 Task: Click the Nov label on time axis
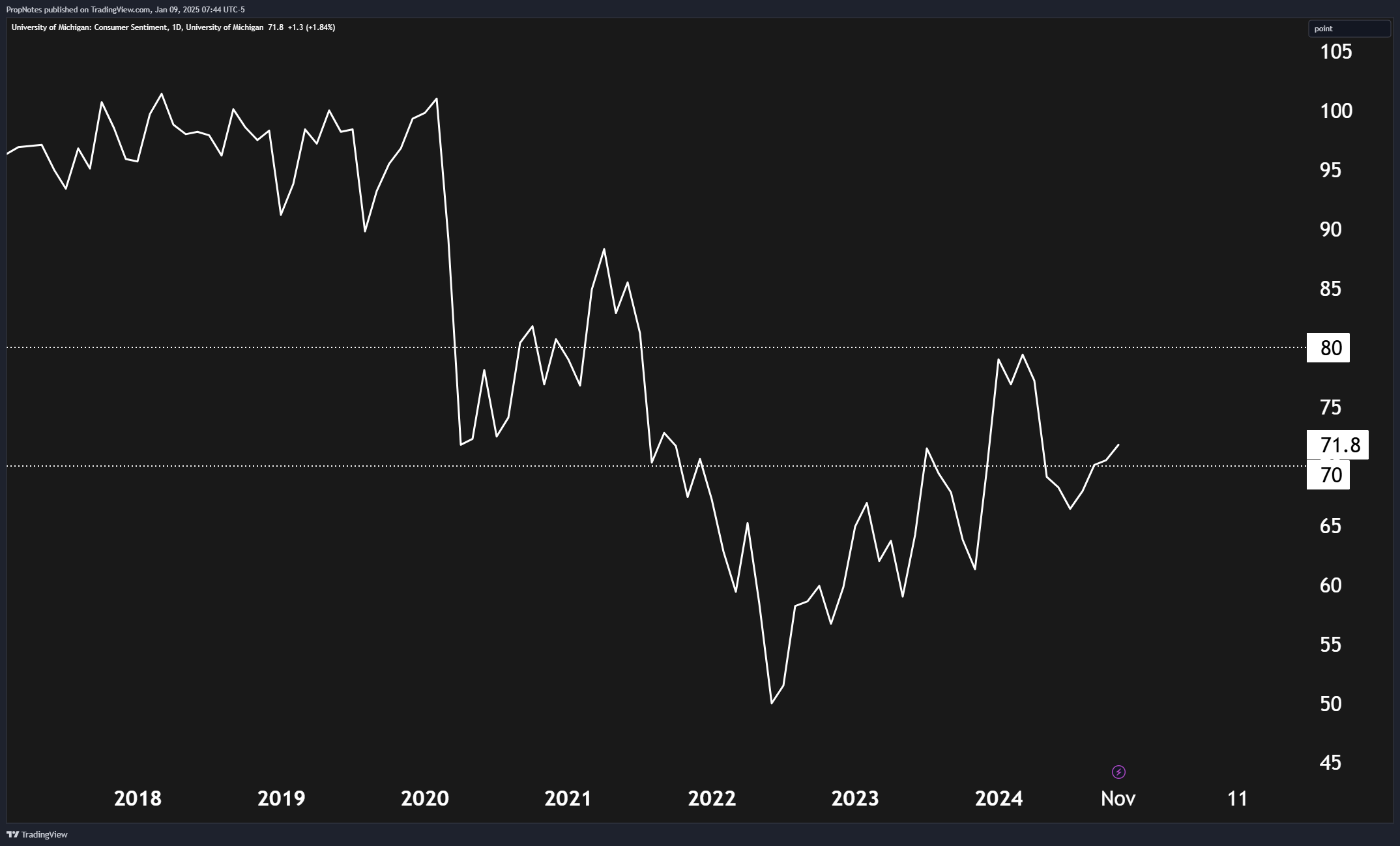(1118, 798)
